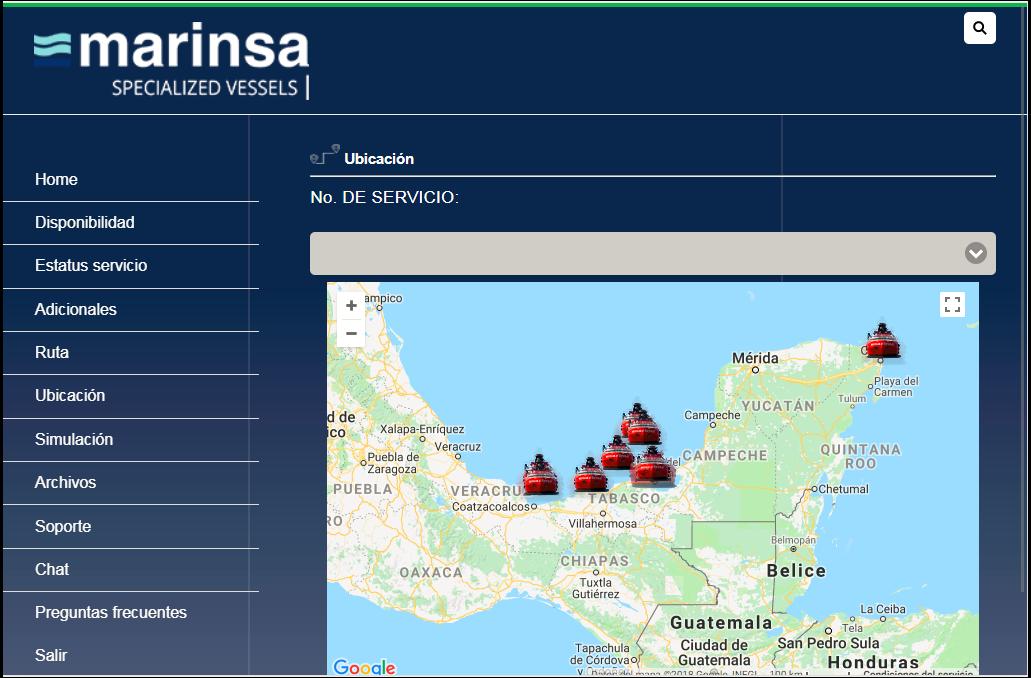Click the search magnifier icon
Screen dimensions: 1031x678
point(980,28)
